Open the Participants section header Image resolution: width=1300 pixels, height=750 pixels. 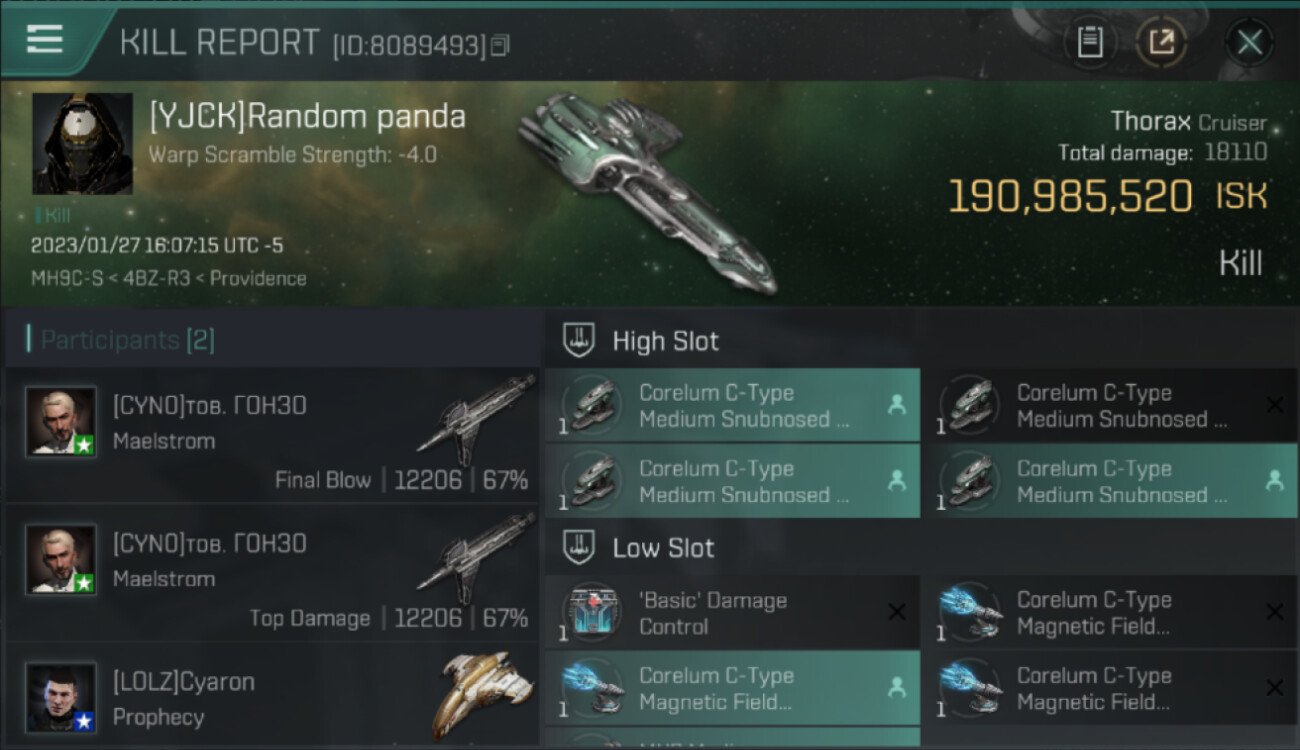point(120,340)
